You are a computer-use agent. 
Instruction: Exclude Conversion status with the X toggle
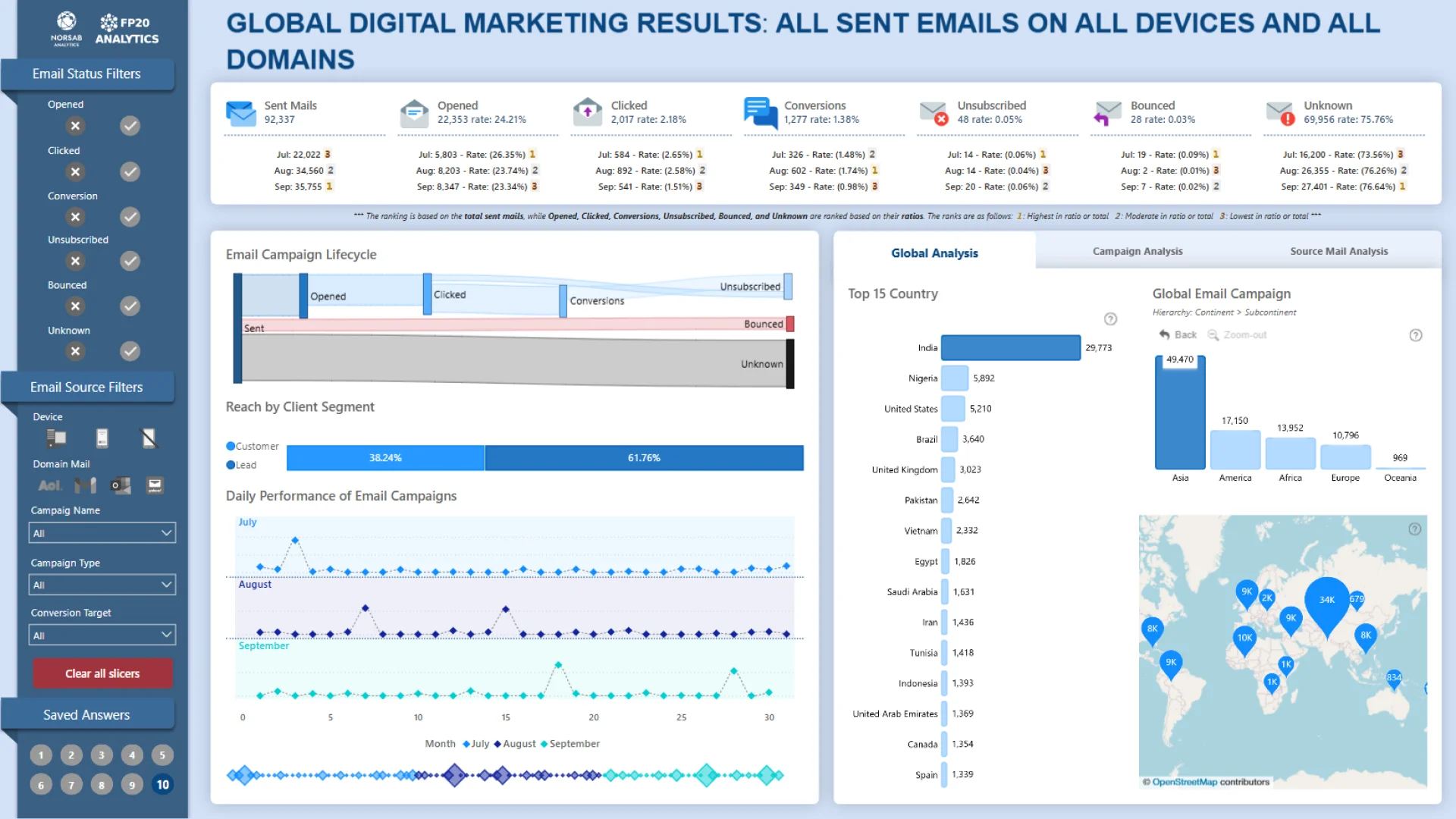click(74, 218)
